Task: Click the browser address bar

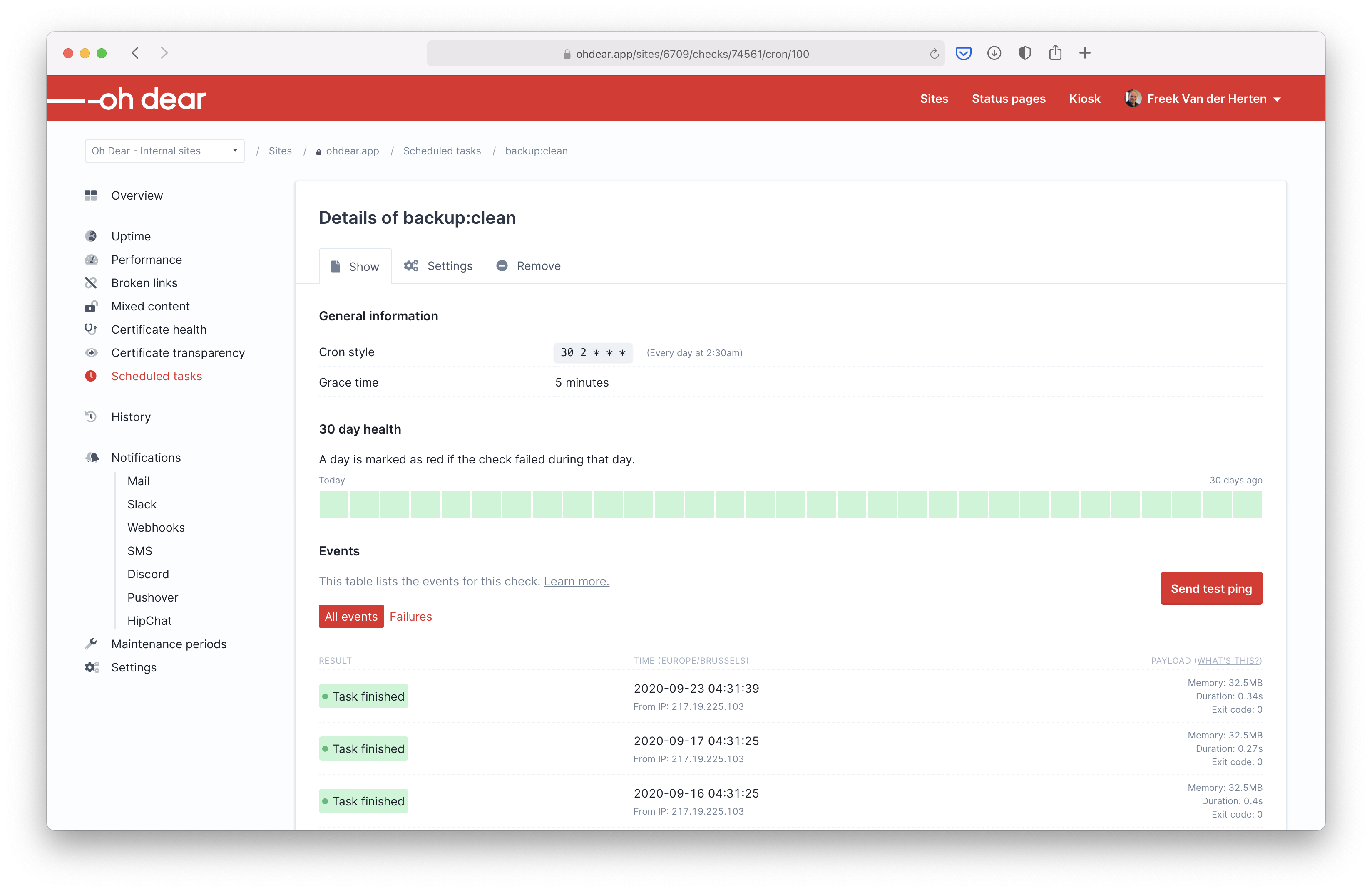Action: pos(686,54)
